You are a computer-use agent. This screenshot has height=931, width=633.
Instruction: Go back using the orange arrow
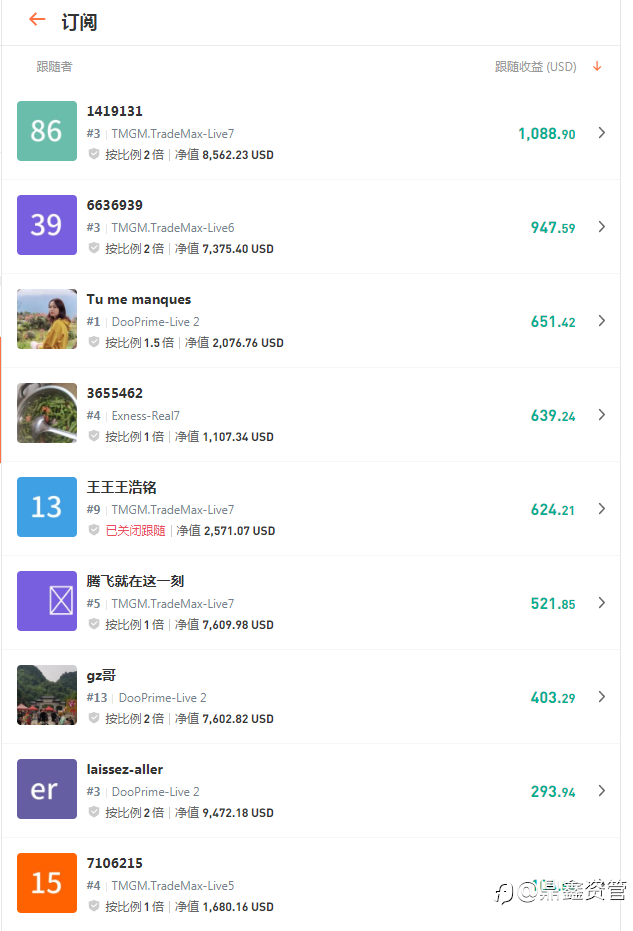pos(37,20)
